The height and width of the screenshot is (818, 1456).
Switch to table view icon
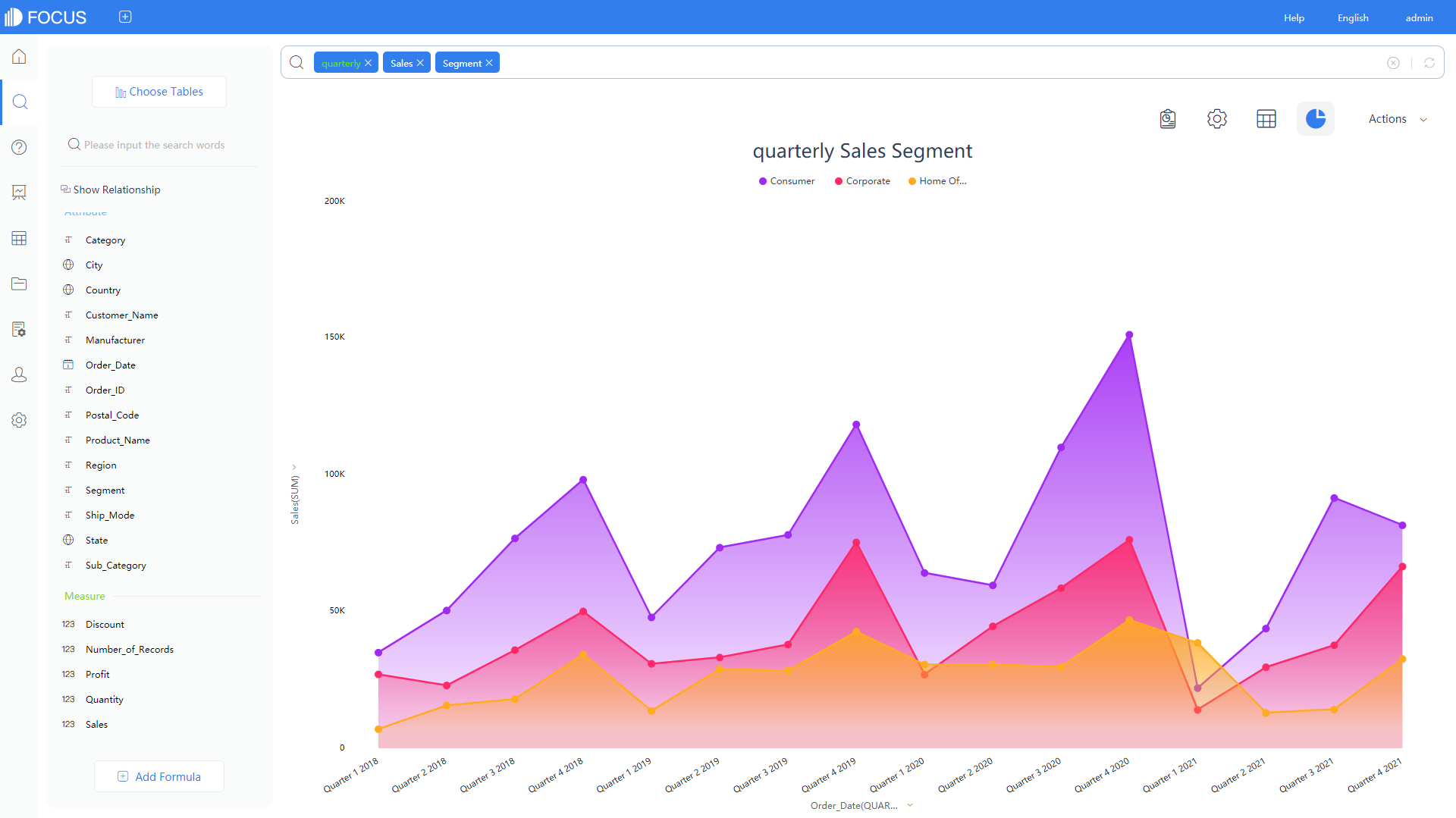[x=1266, y=119]
